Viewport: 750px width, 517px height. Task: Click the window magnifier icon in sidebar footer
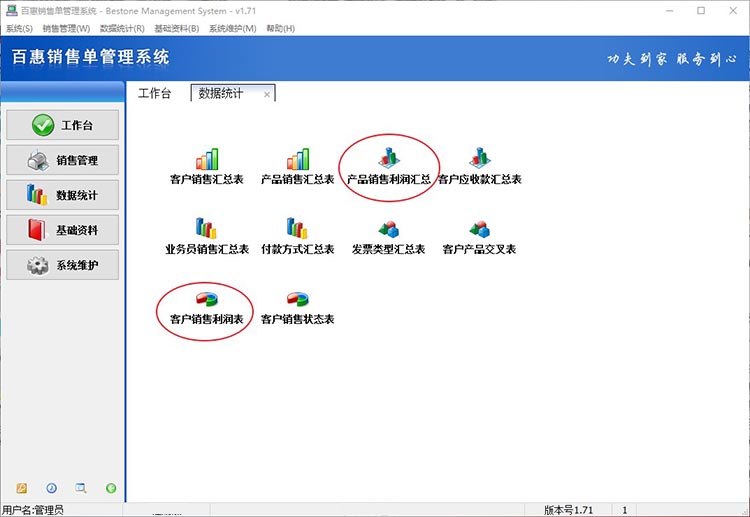[81, 488]
